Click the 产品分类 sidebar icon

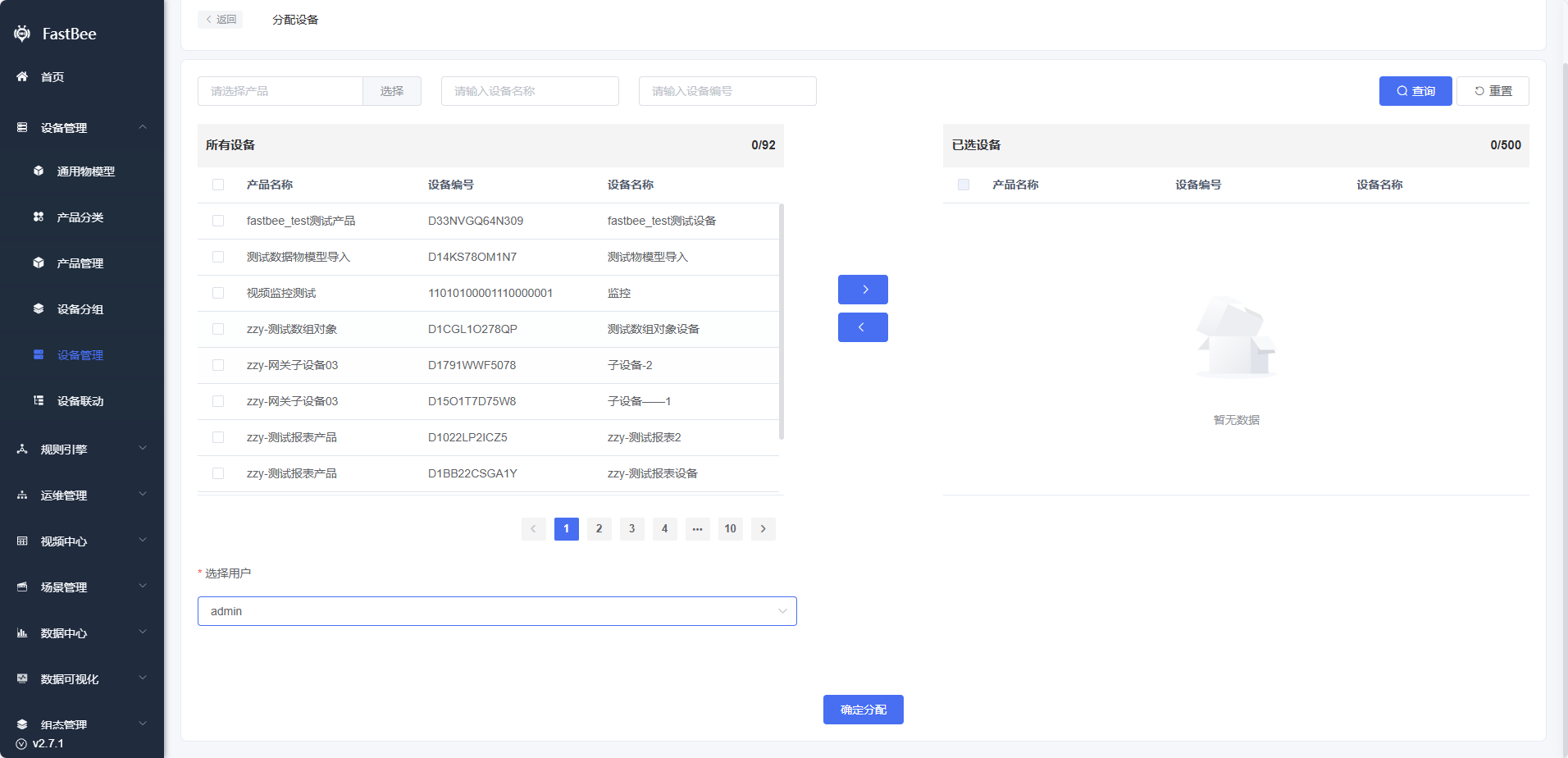(39, 217)
